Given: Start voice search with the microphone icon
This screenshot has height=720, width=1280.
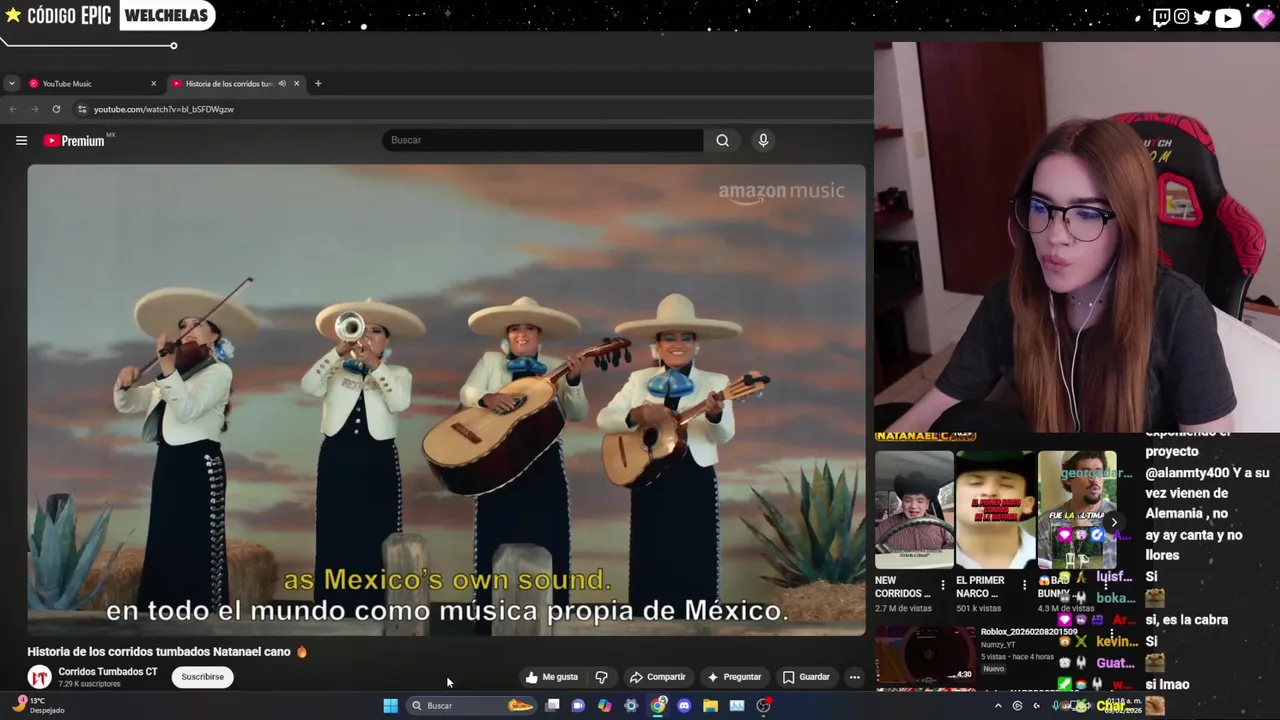Looking at the screenshot, I should [x=763, y=141].
